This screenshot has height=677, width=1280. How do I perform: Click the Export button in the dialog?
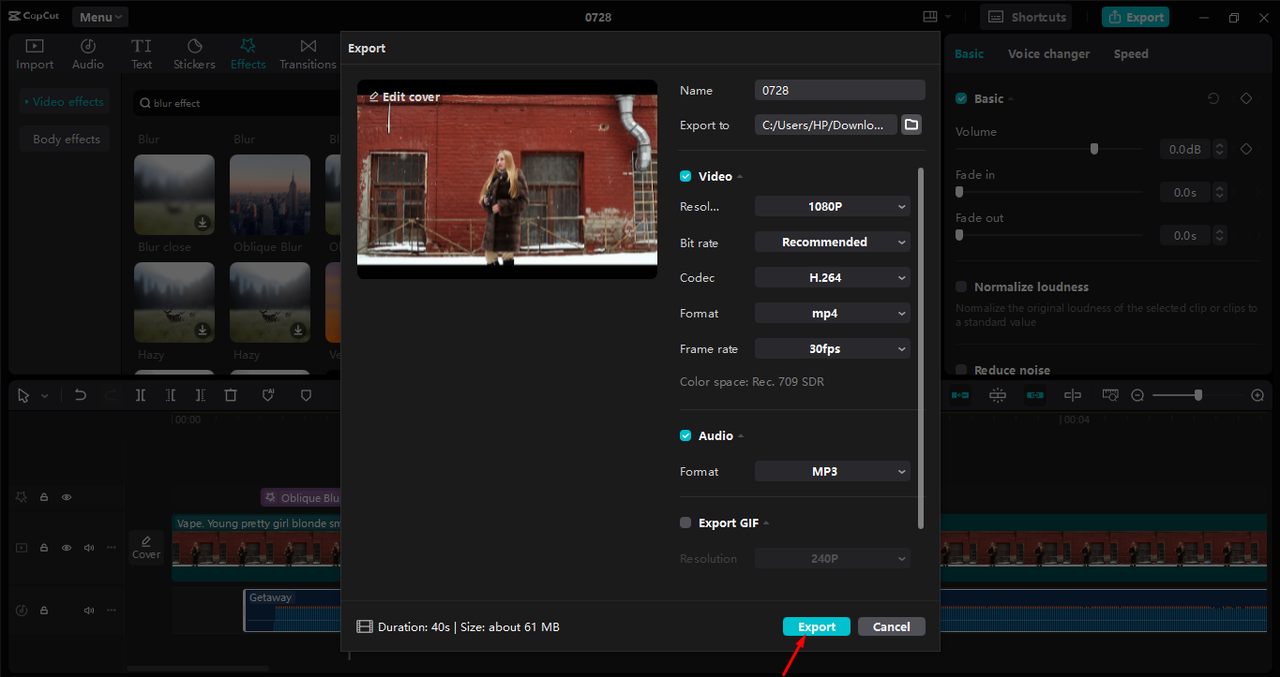coord(816,627)
